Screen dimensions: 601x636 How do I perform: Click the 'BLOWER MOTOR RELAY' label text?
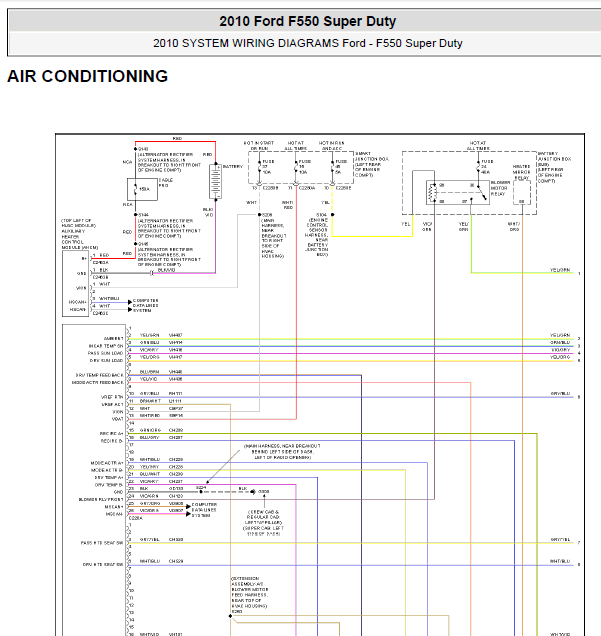(x=499, y=188)
